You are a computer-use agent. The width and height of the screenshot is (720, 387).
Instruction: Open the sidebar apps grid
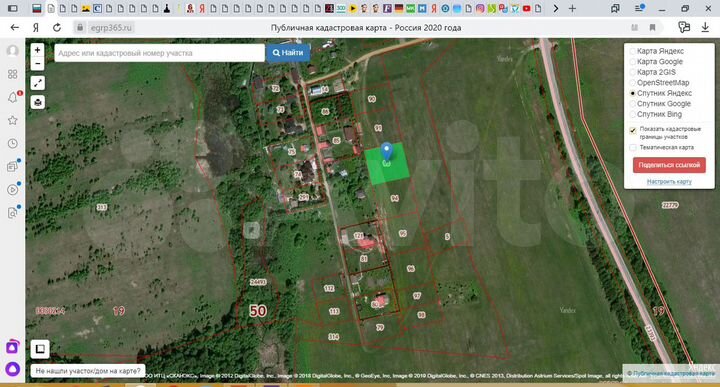[x=13, y=74]
